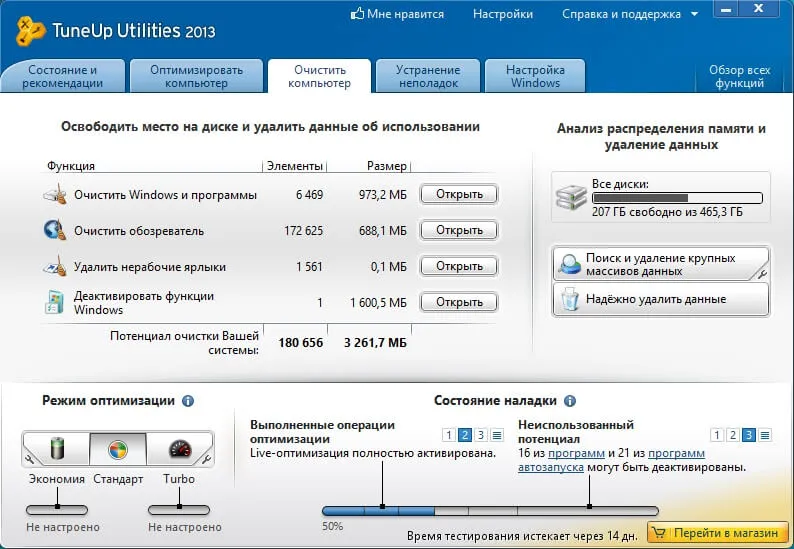794x549 pixels.
Task: Click the icon for Деактивировать функции Windows
Action: 55,302
